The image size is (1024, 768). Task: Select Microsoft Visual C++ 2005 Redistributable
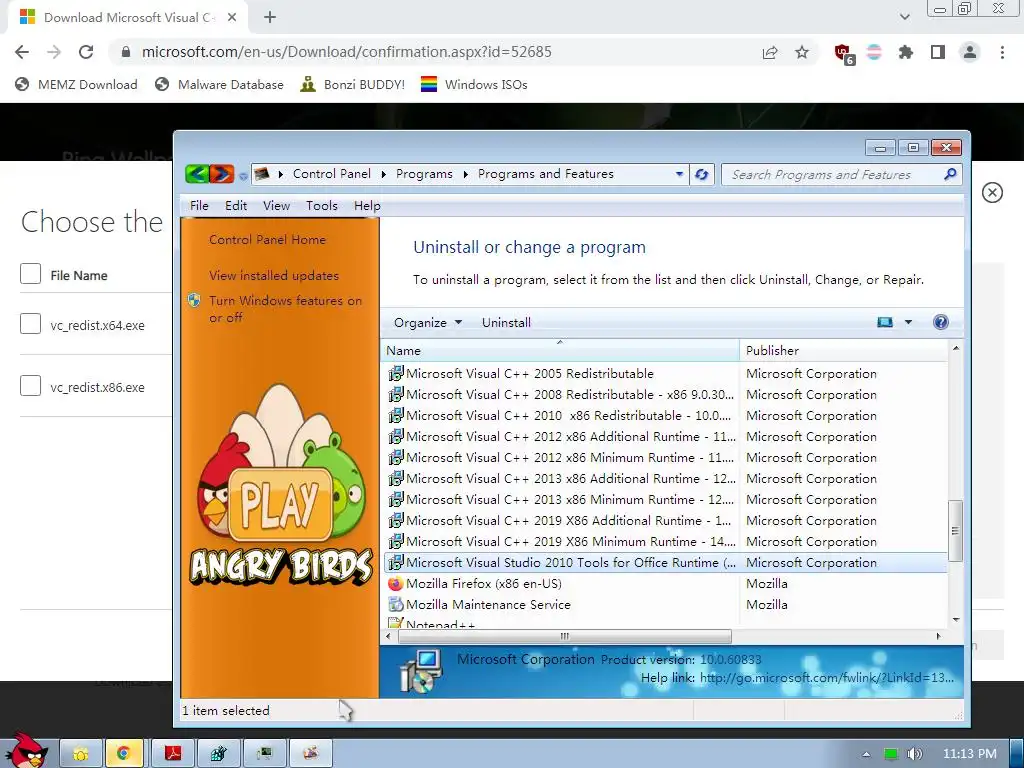pos(665,374)
